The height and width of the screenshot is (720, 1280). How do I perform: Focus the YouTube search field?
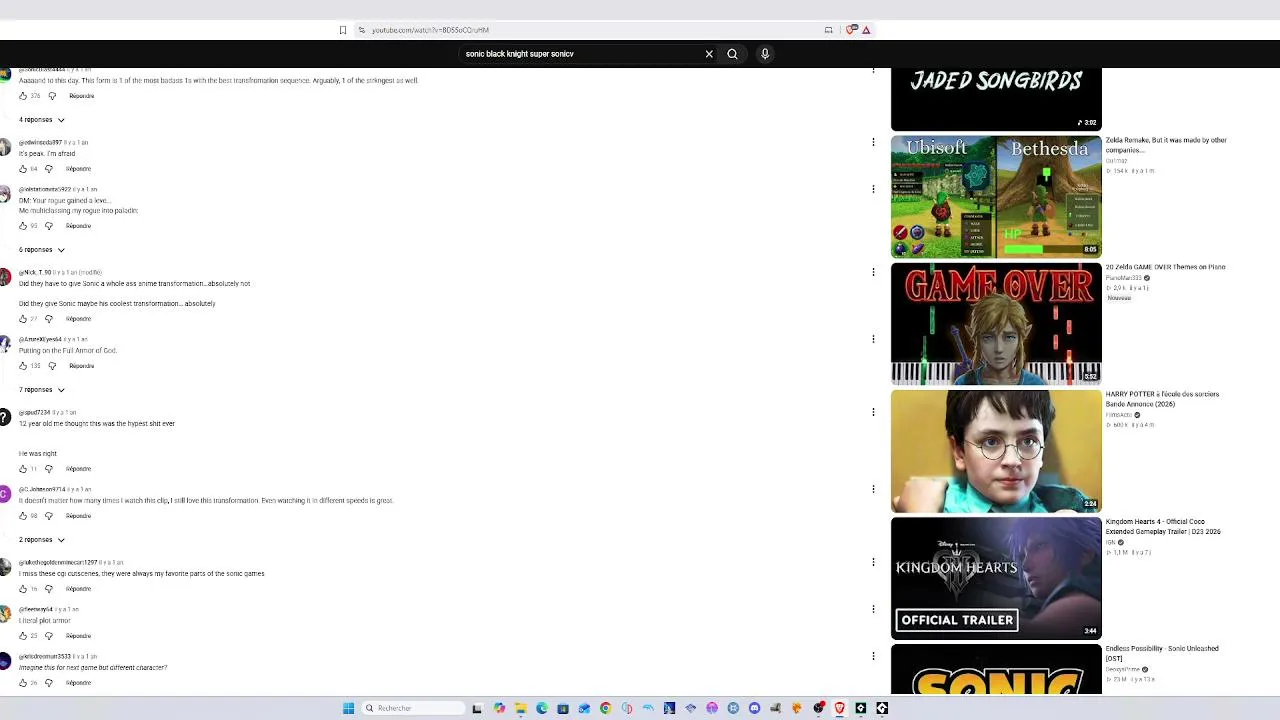click(580, 54)
